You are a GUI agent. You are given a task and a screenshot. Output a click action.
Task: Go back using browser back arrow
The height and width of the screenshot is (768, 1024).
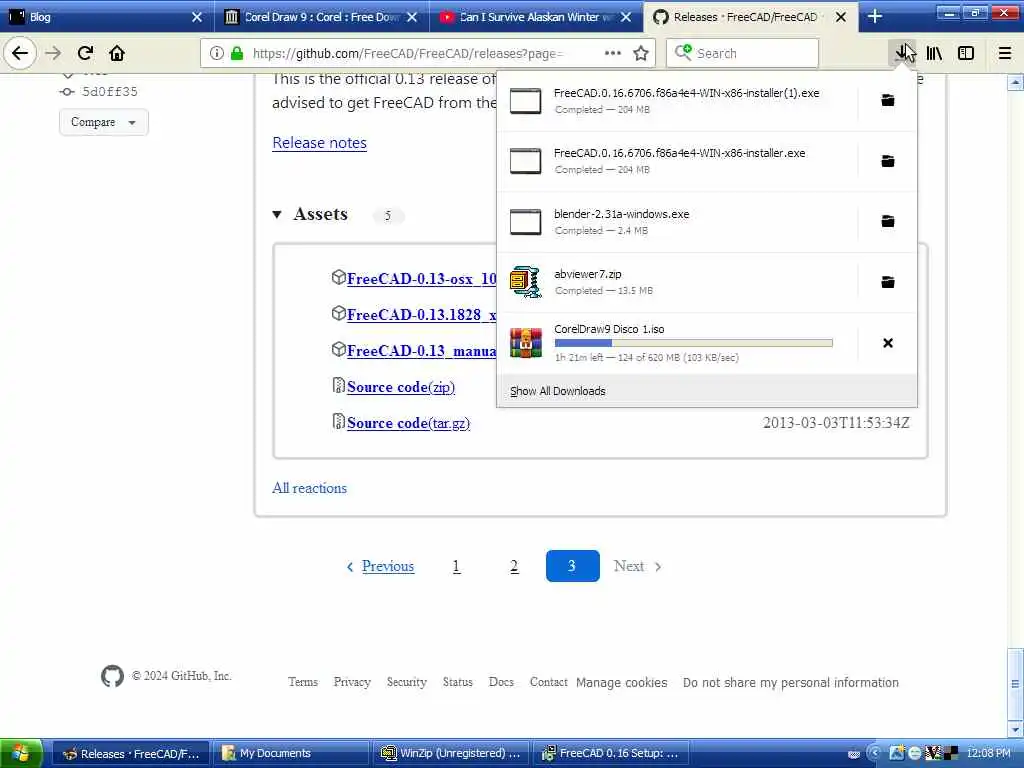pos(20,53)
